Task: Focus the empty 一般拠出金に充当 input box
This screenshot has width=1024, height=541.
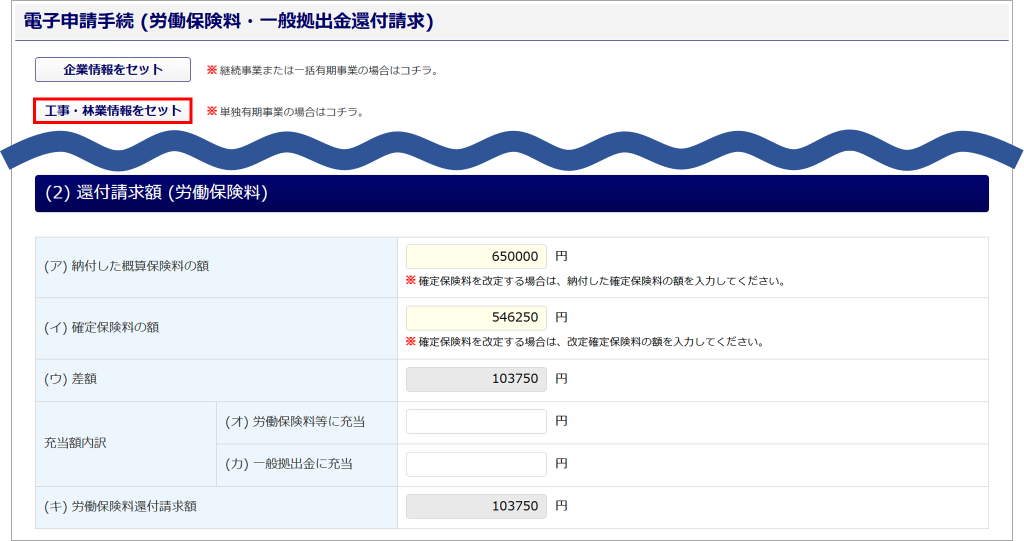Action: (x=476, y=464)
